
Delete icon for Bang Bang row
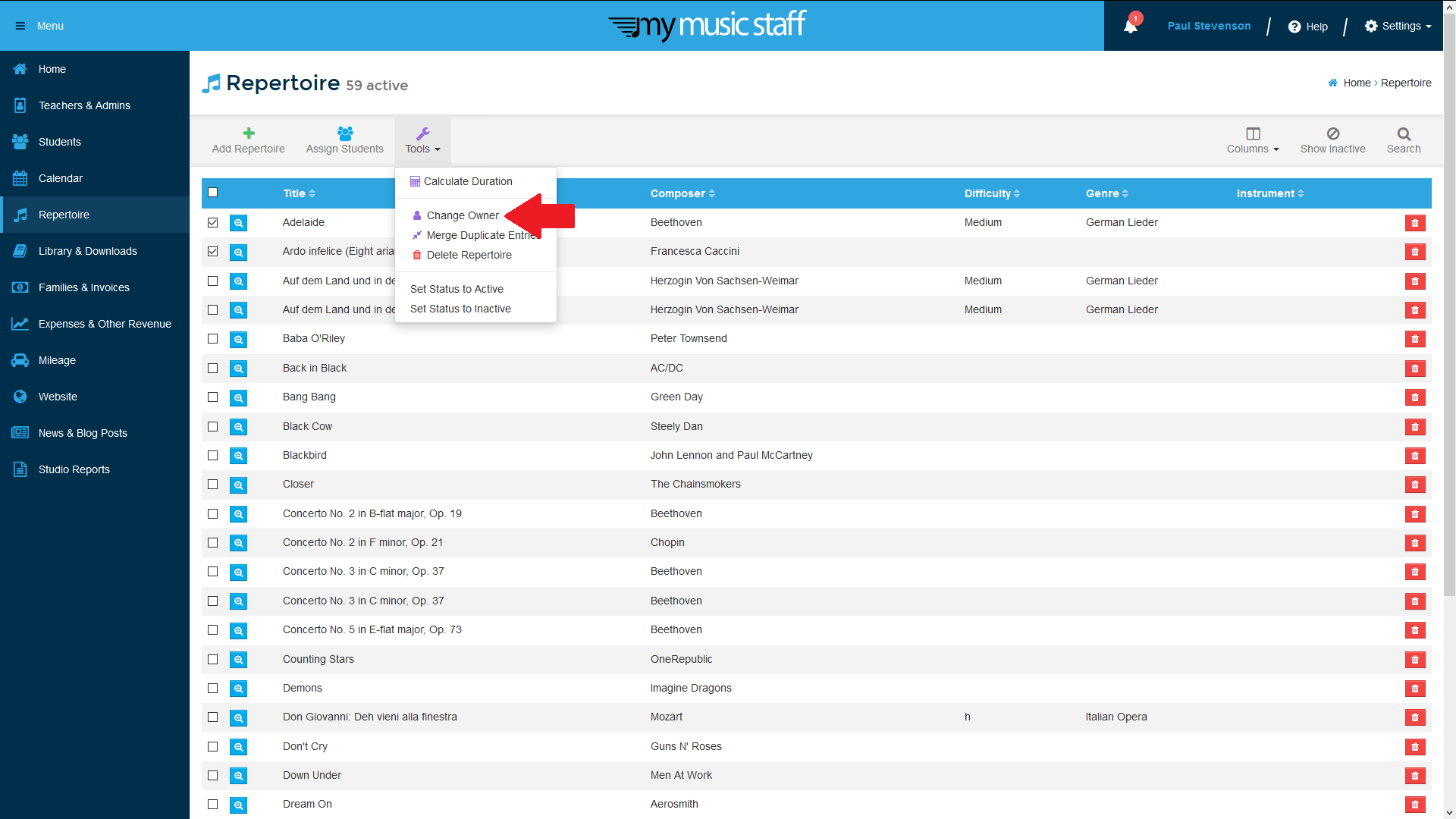click(1415, 397)
